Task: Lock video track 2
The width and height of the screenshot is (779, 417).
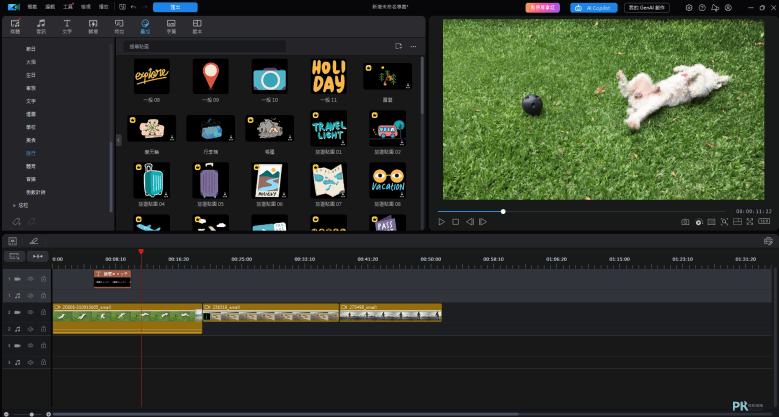Action: [43, 312]
